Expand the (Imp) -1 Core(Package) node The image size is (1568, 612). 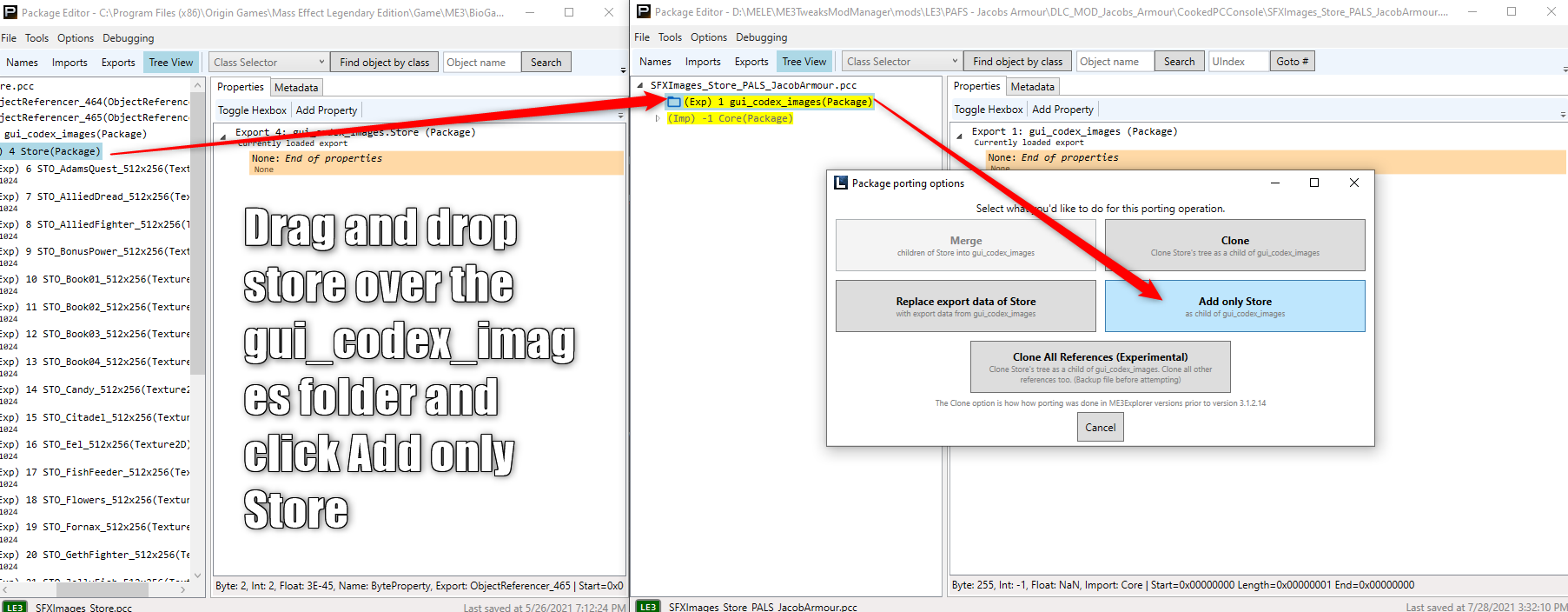pos(658,118)
